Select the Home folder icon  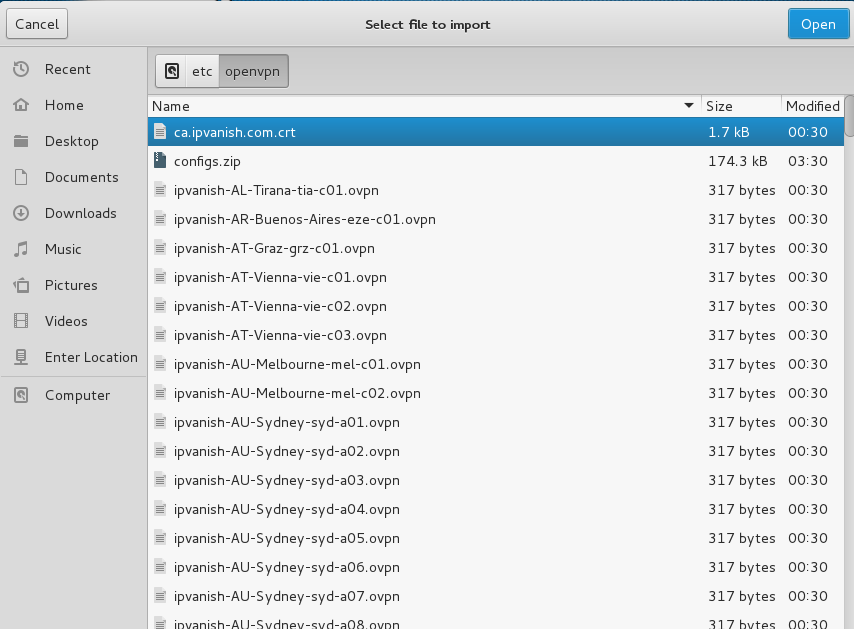point(22,105)
